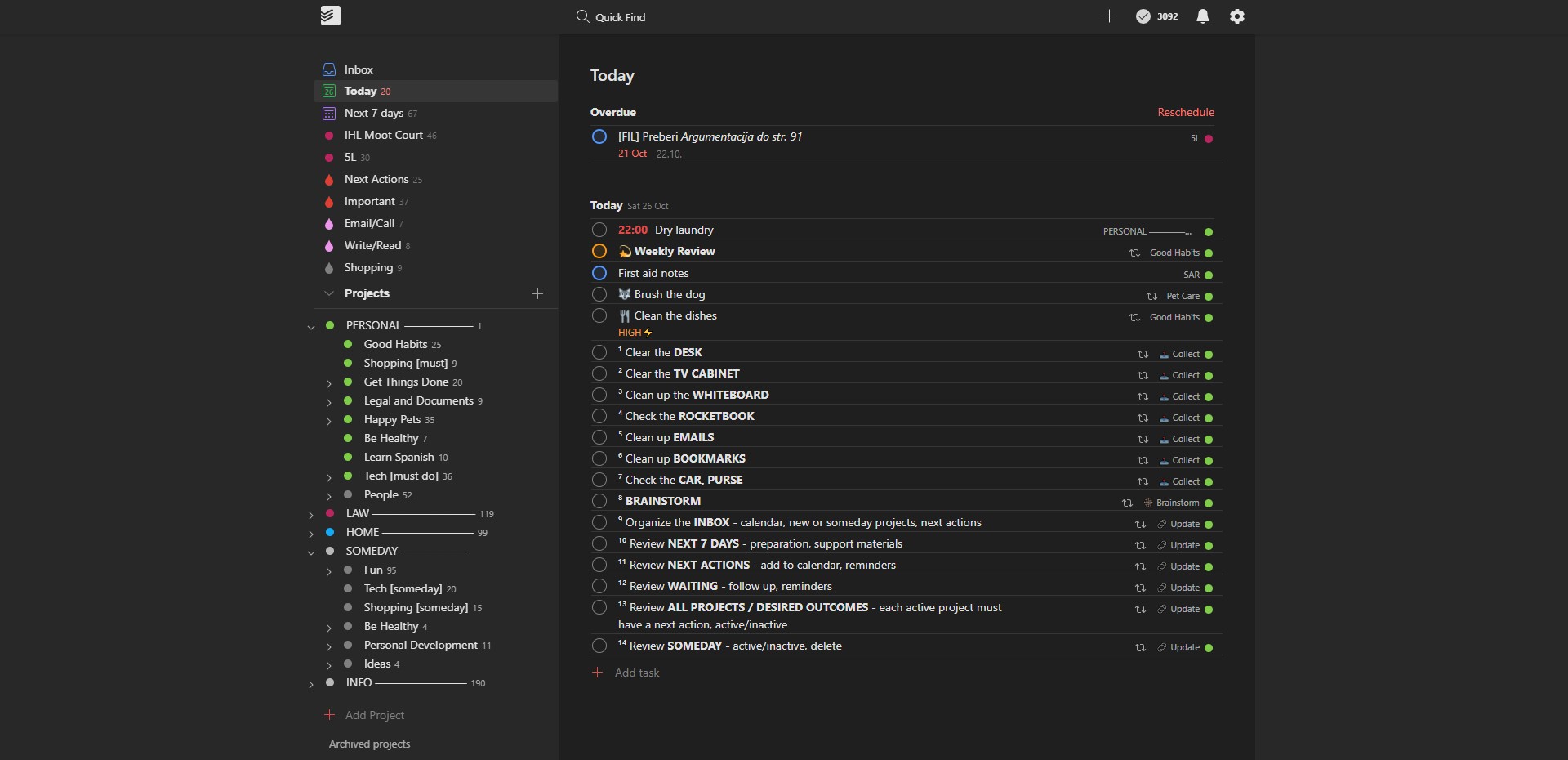Click recurring icon on Review WAITING task
This screenshot has width=1568, height=760.
pyautogui.click(x=1140, y=588)
